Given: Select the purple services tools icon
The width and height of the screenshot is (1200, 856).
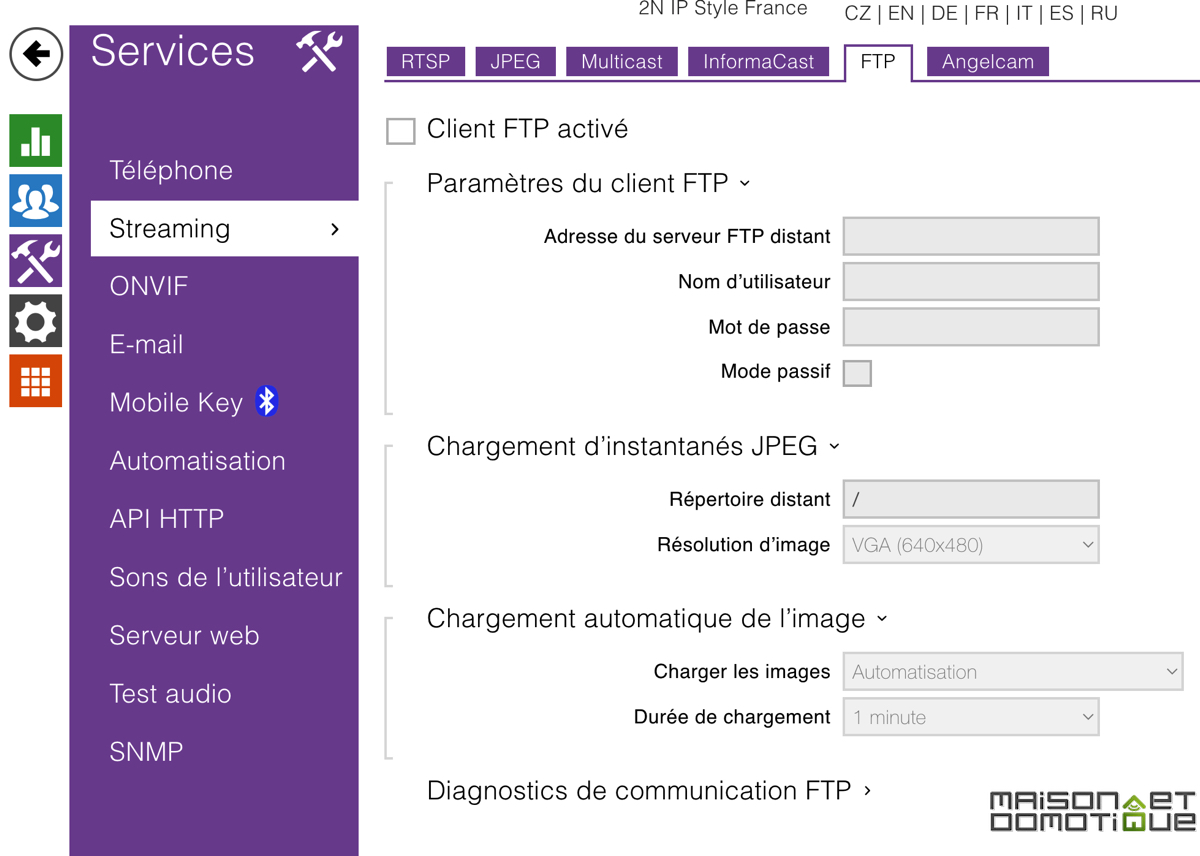Looking at the screenshot, I should (x=36, y=260).
